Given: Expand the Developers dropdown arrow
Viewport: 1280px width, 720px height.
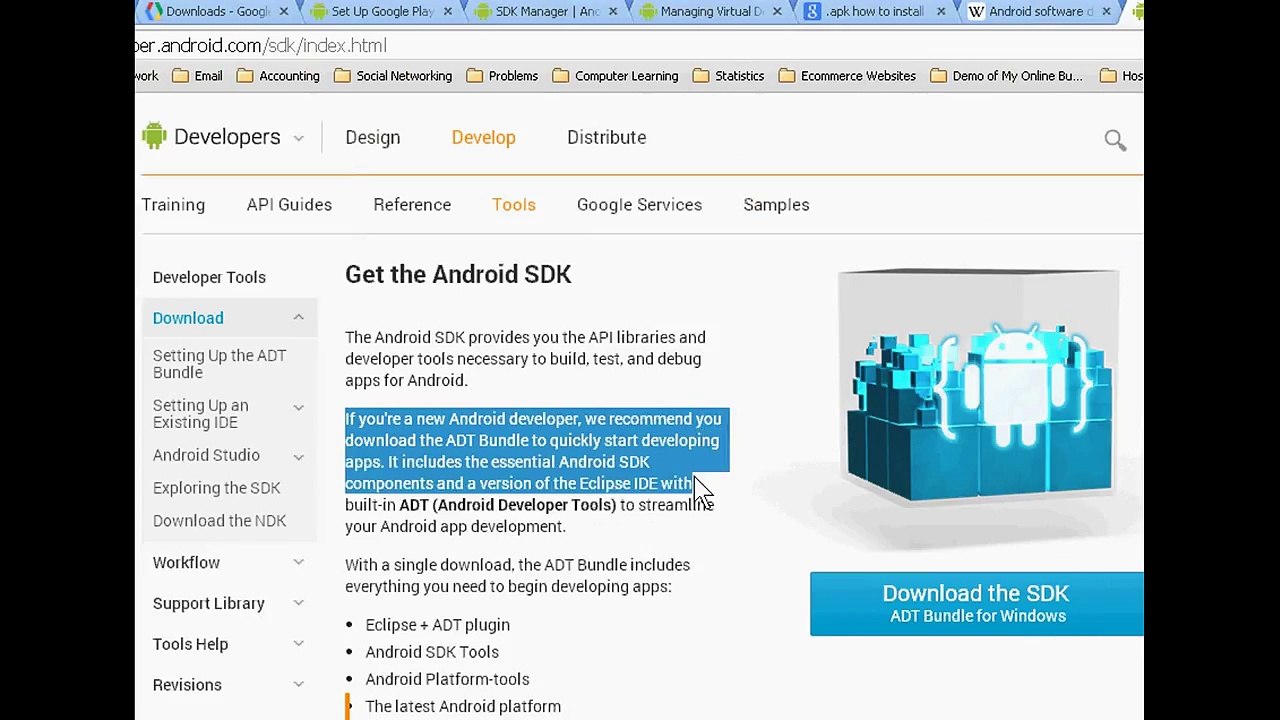Looking at the screenshot, I should point(298,138).
